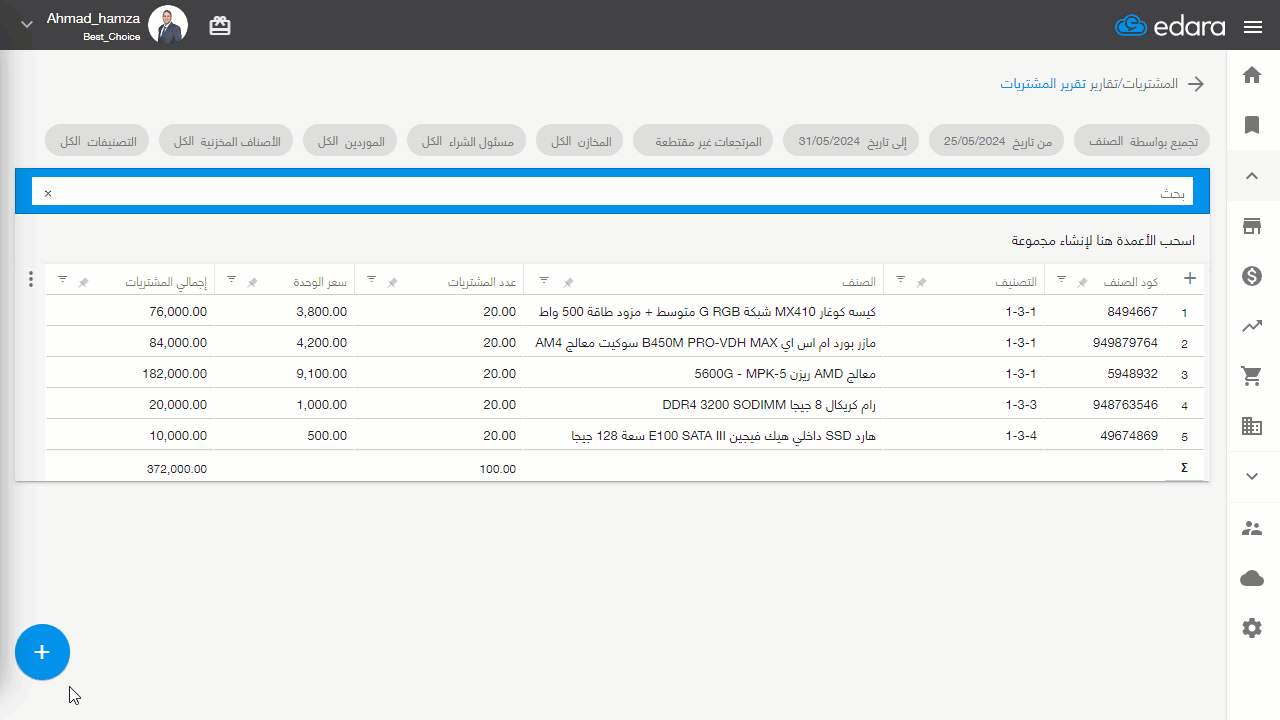Open filter for كود الصنف column

(x=1062, y=279)
